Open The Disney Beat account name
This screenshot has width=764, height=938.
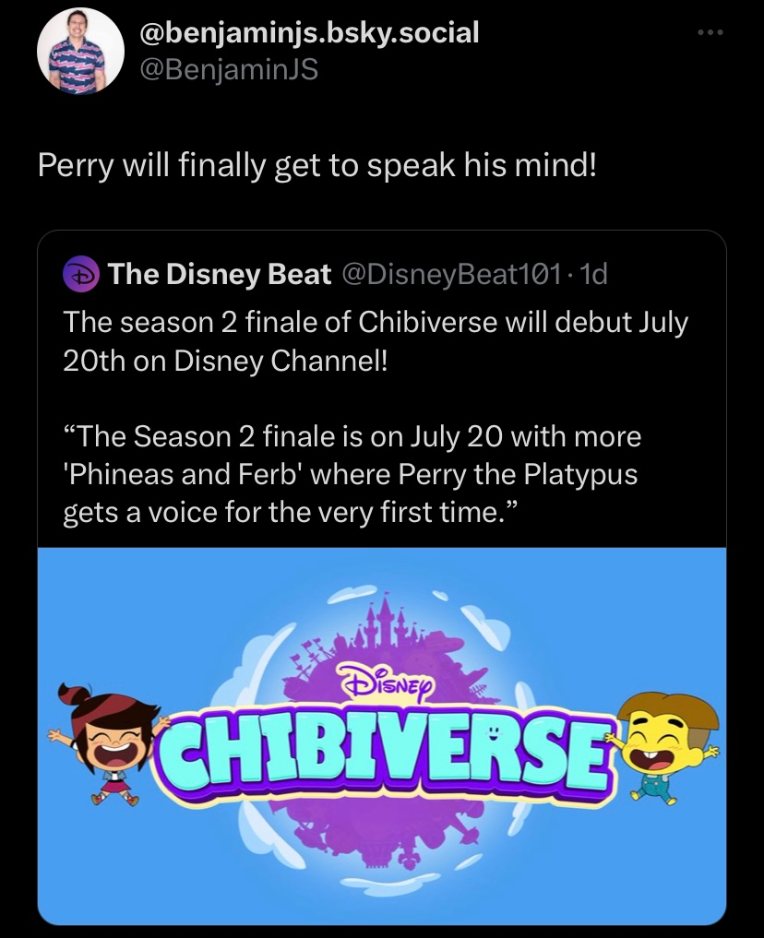pyautogui.click(x=219, y=273)
